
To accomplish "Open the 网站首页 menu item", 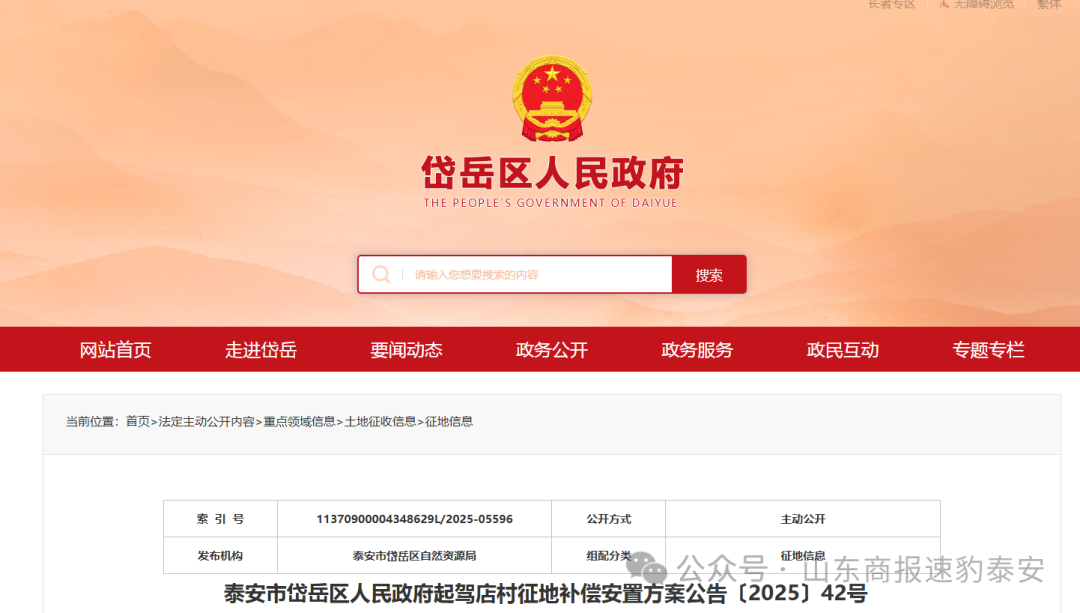I will click(115, 350).
